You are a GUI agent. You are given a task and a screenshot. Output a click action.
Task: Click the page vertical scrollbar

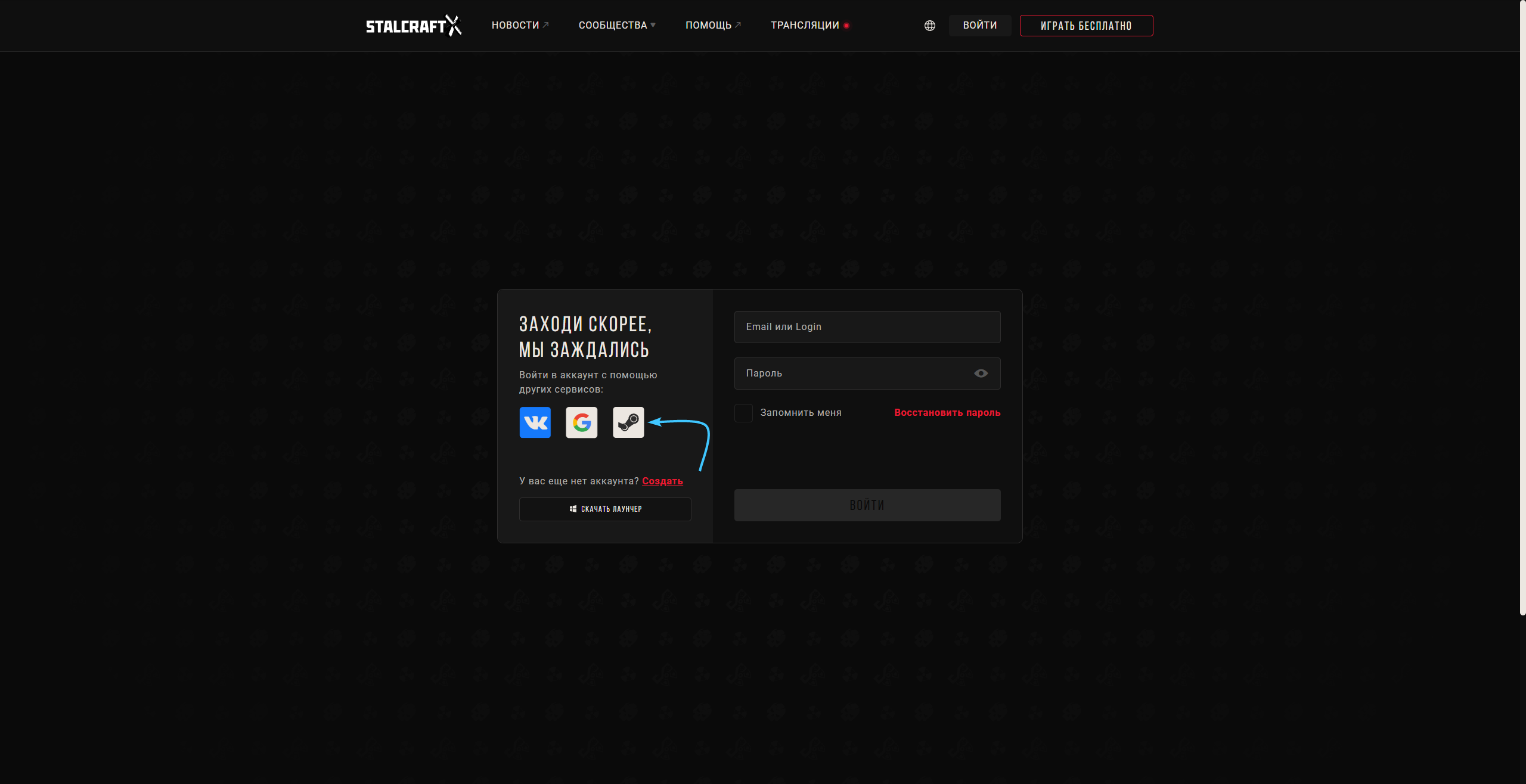tap(1522, 307)
